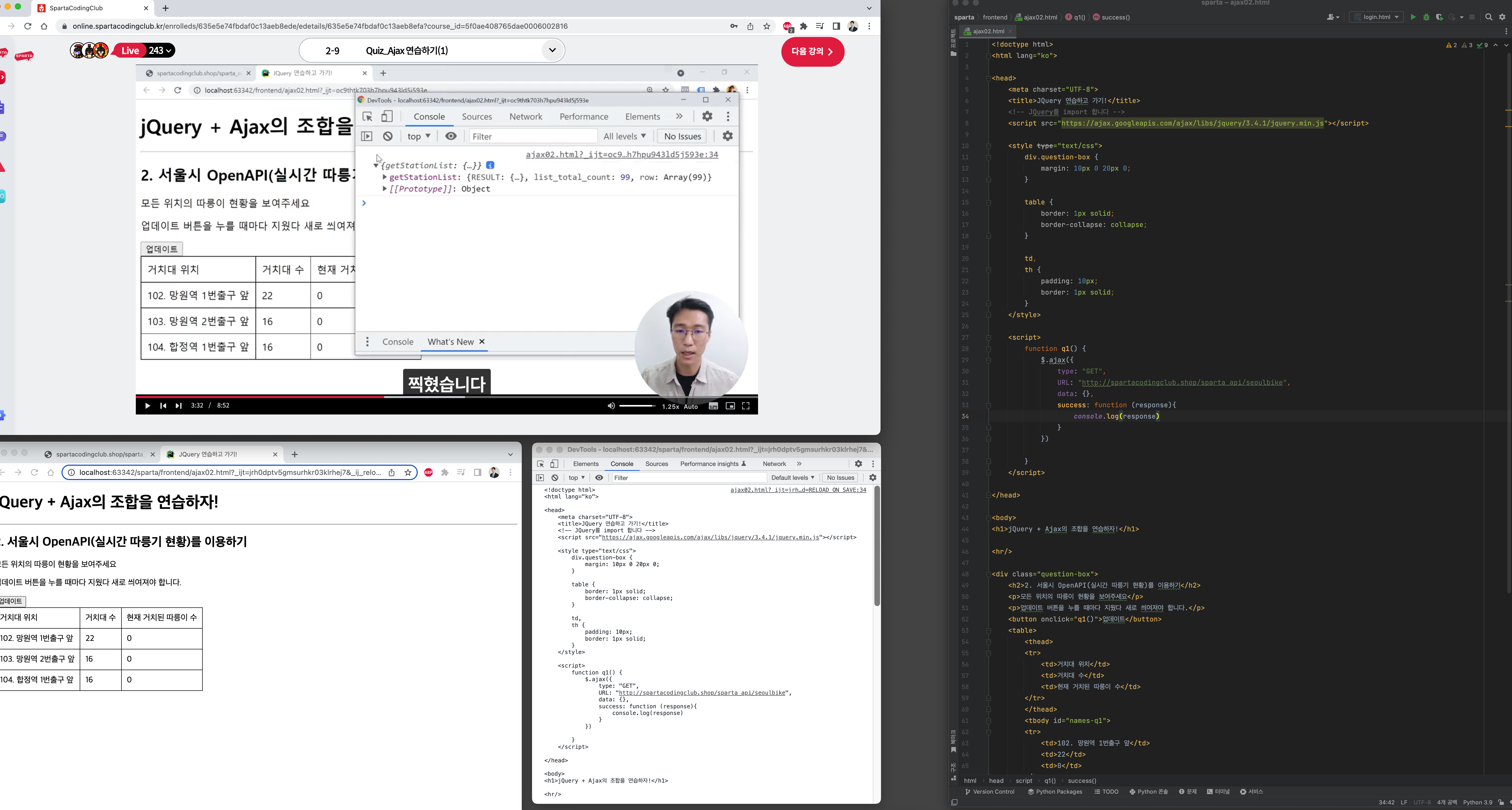Switch to the Elements tab in bottom DevTools
The height and width of the screenshot is (810, 1512).
[586, 464]
